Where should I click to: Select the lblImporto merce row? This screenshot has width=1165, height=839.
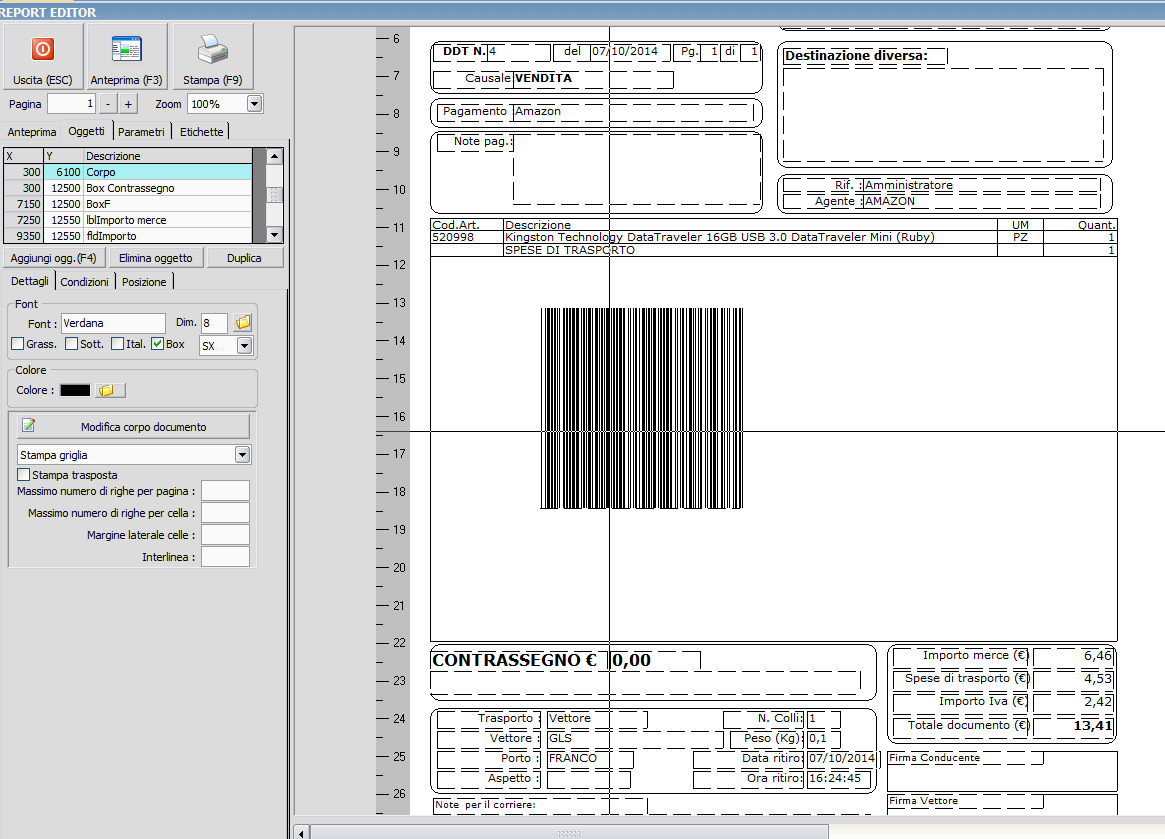[x=128, y=220]
